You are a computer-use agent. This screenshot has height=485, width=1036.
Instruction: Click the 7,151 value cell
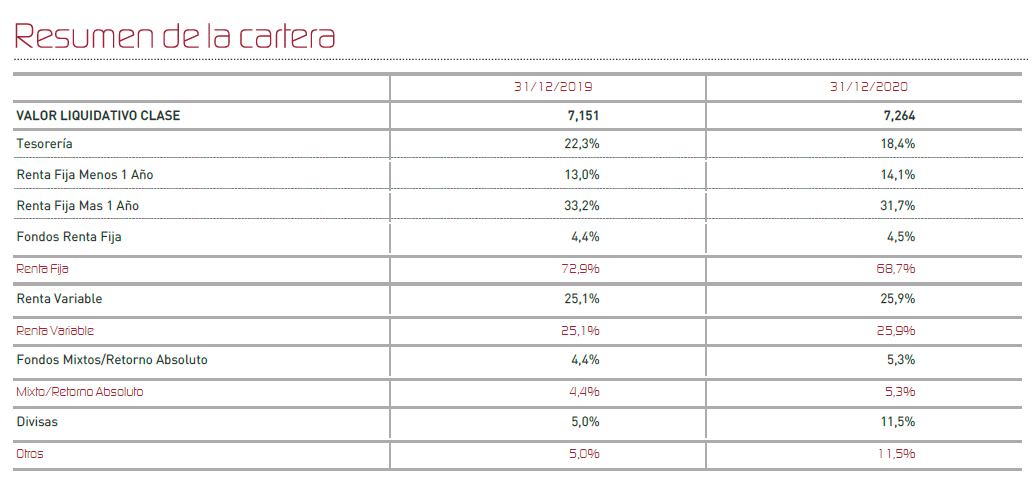[x=583, y=116]
